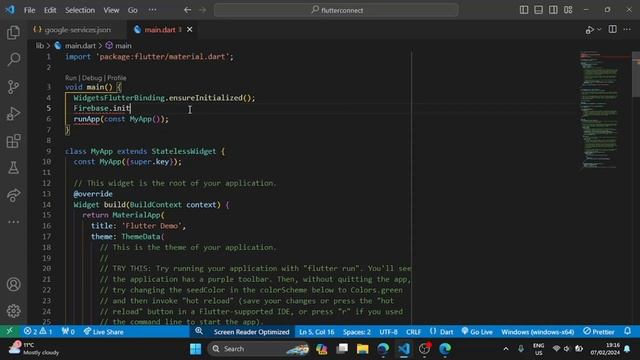Open the Edit menu

coord(50,10)
